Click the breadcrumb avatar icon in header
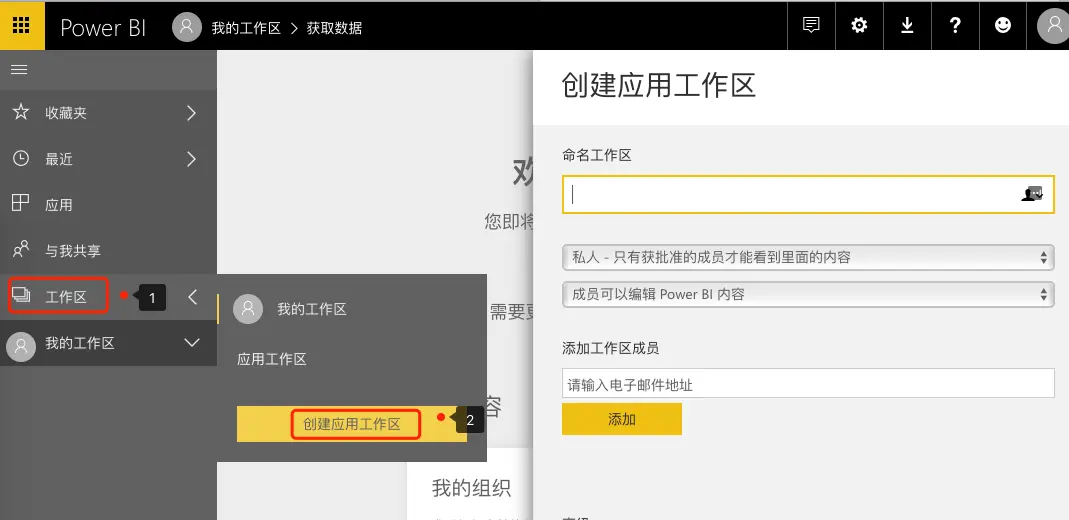The width and height of the screenshot is (1069, 520). tap(187, 27)
